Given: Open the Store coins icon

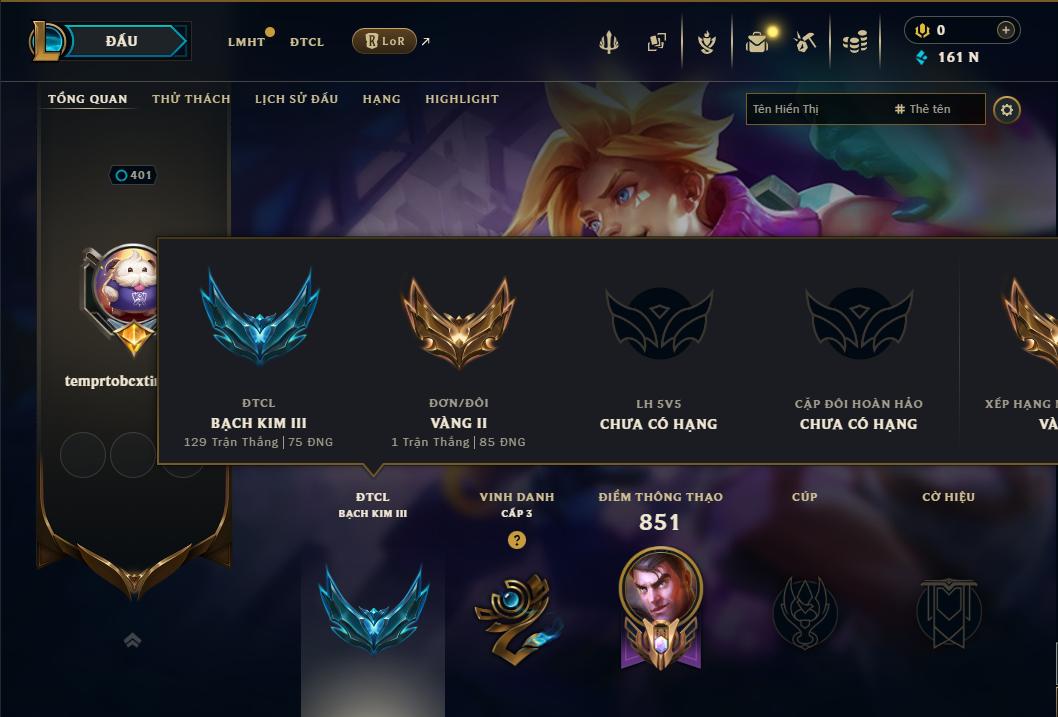Looking at the screenshot, I should pyautogui.click(x=855, y=42).
